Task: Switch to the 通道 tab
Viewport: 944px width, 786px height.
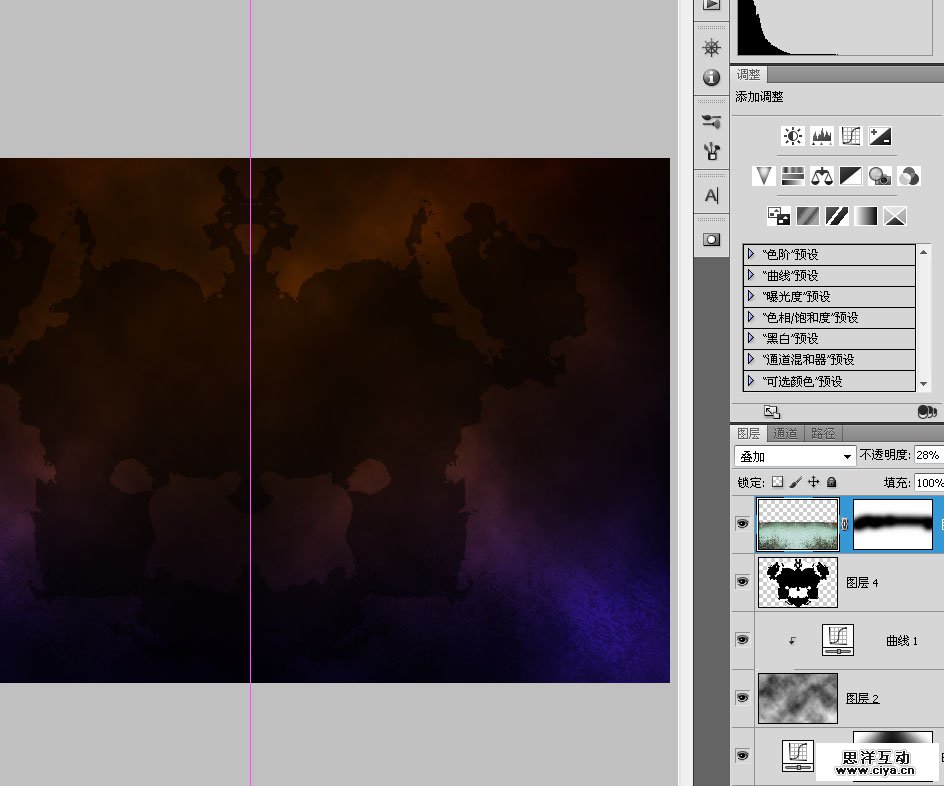Action: point(786,433)
